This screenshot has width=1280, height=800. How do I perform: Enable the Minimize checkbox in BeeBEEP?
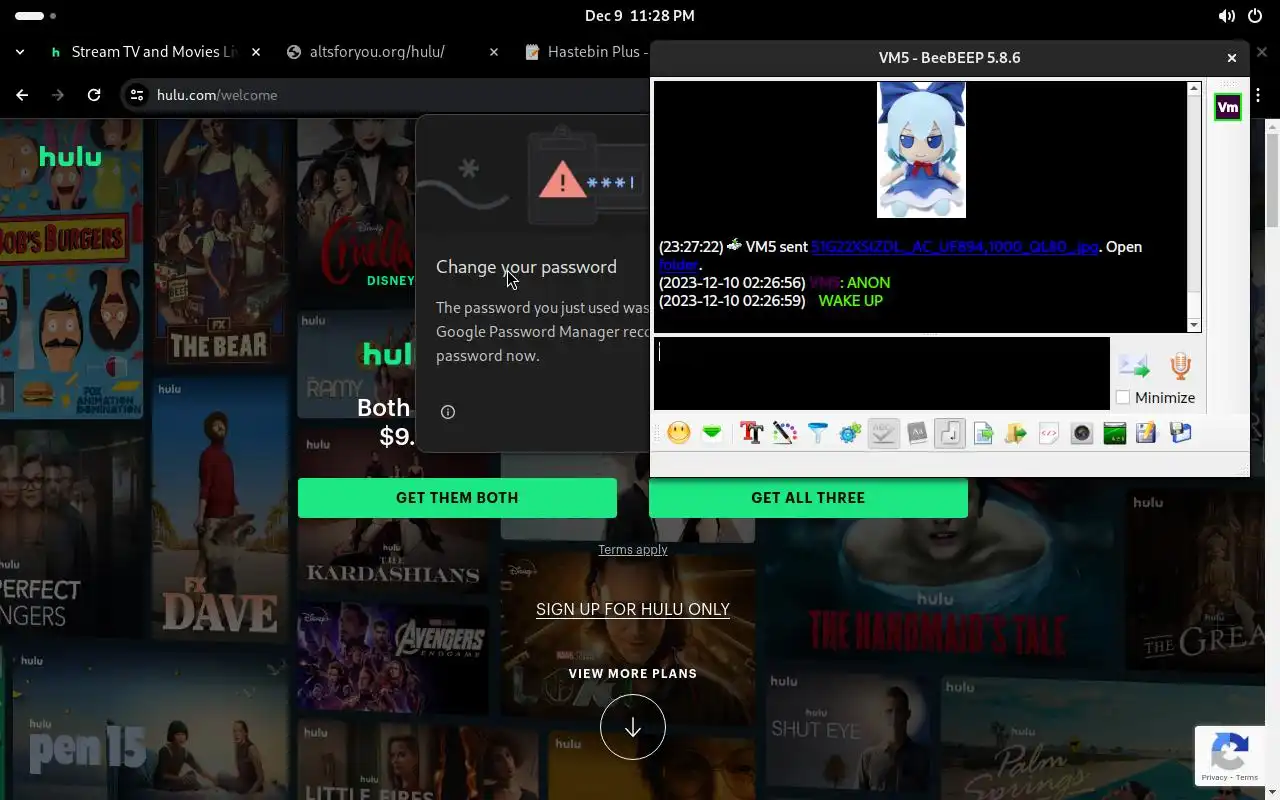pyautogui.click(x=1123, y=397)
